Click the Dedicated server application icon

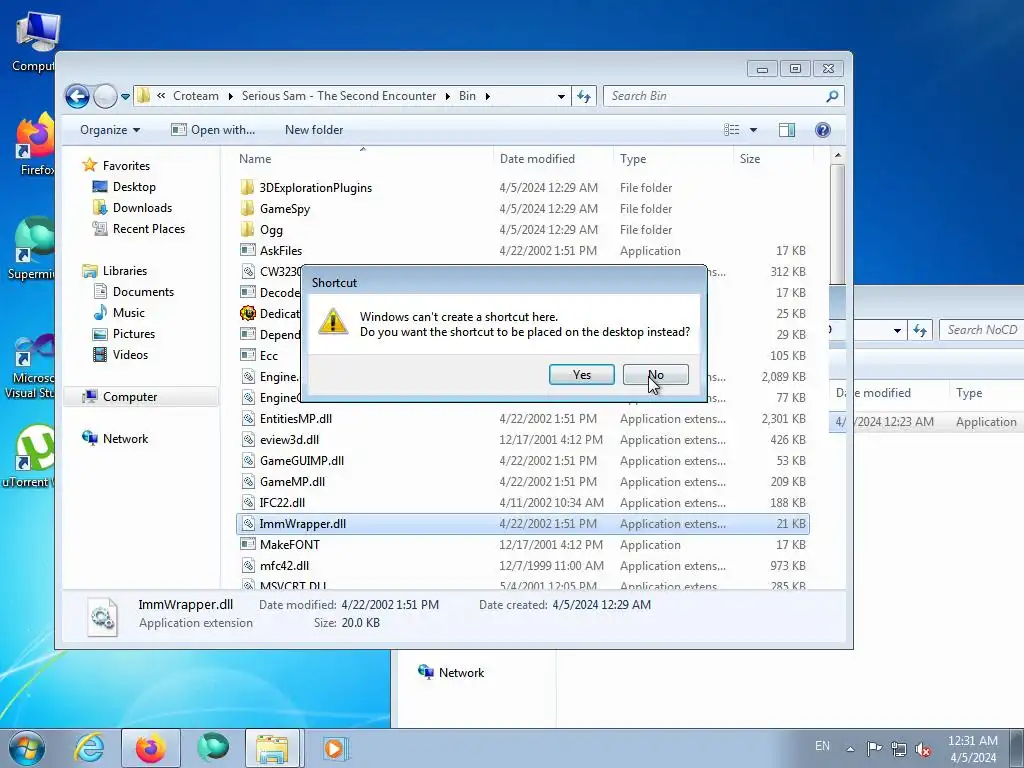click(x=248, y=313)
